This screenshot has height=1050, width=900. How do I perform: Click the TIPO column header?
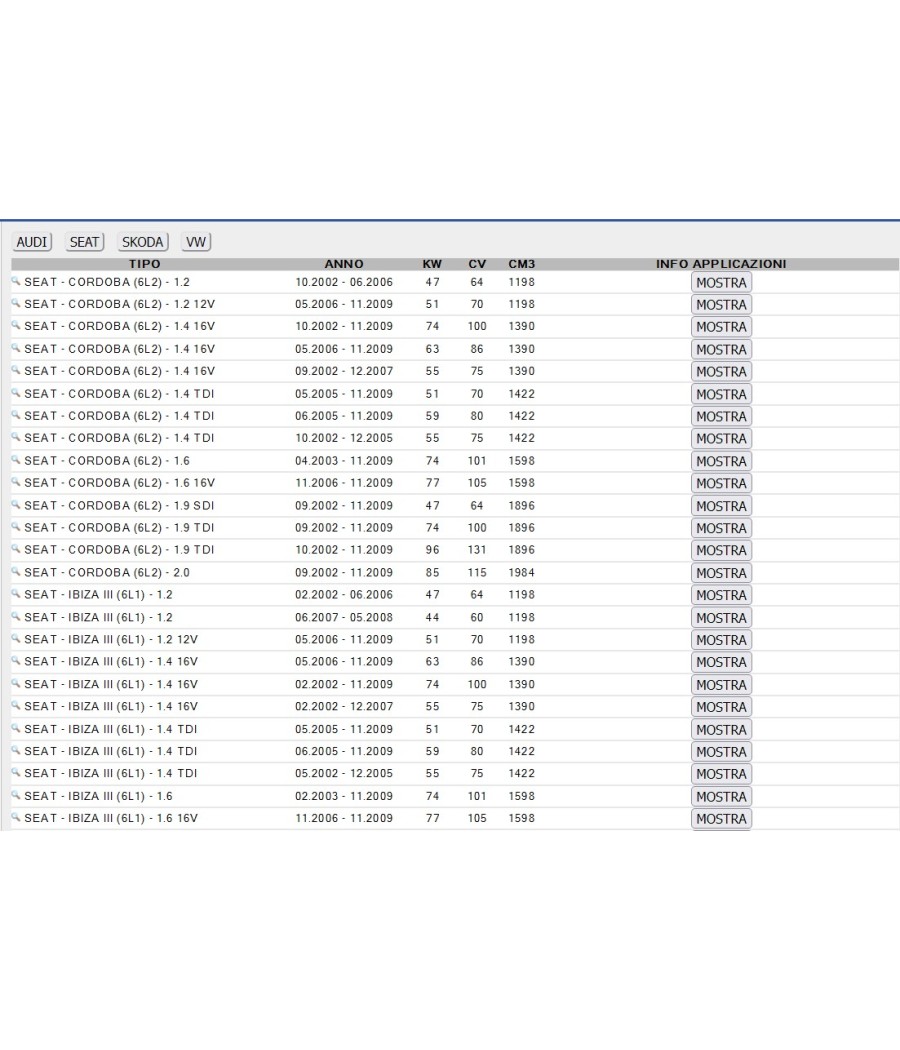click(145, 264)
